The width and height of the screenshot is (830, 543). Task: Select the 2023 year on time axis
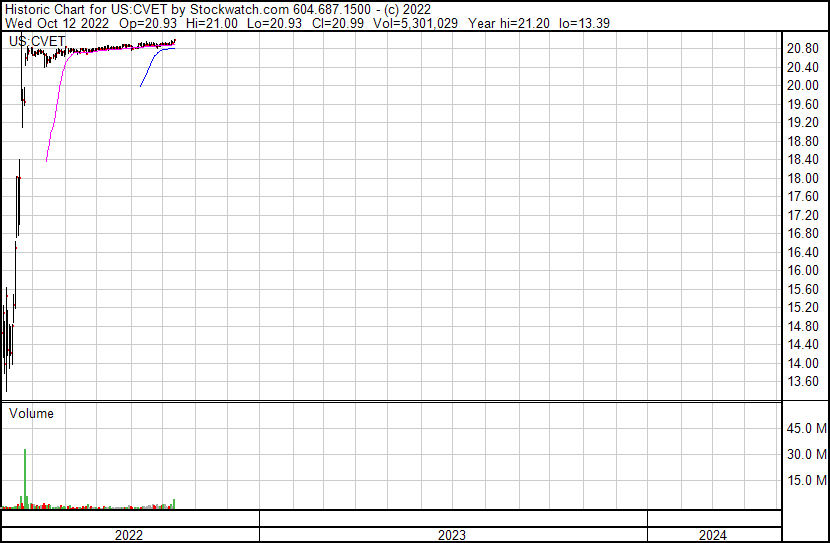click(452, 535)
